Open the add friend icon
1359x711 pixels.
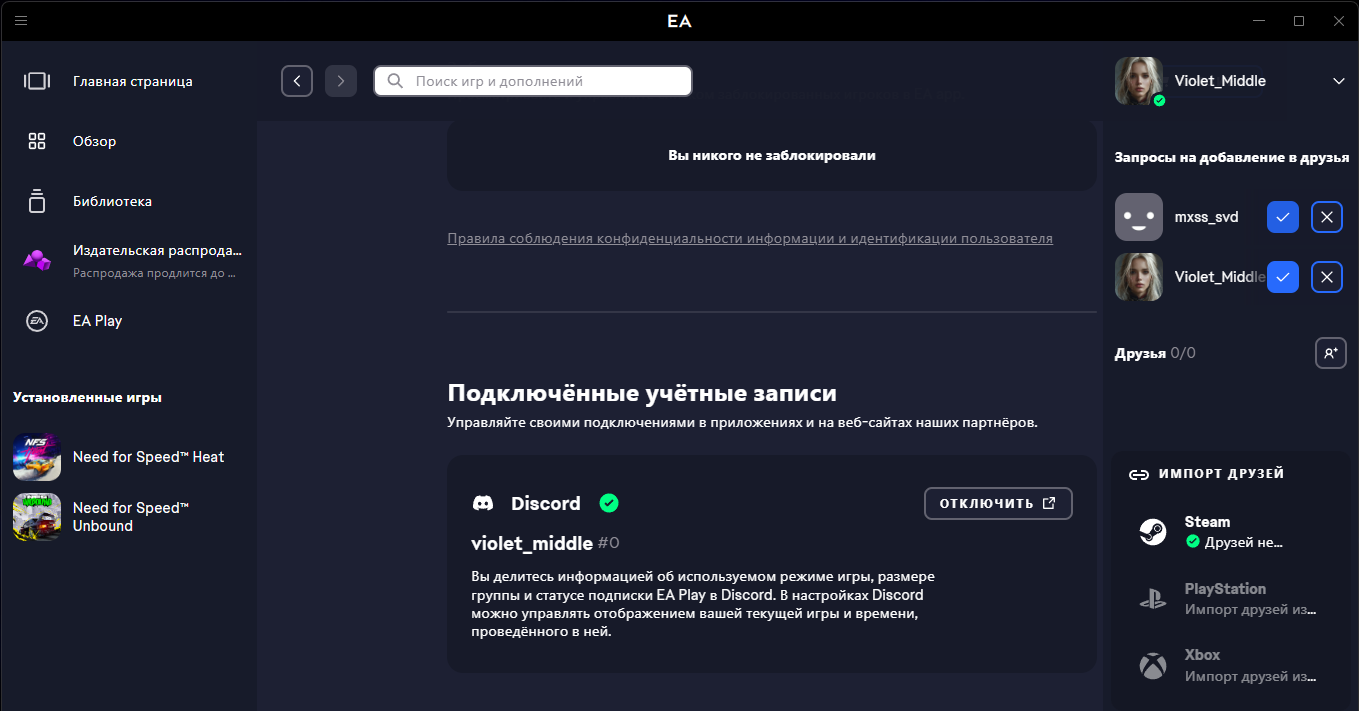coord(1330,353)
